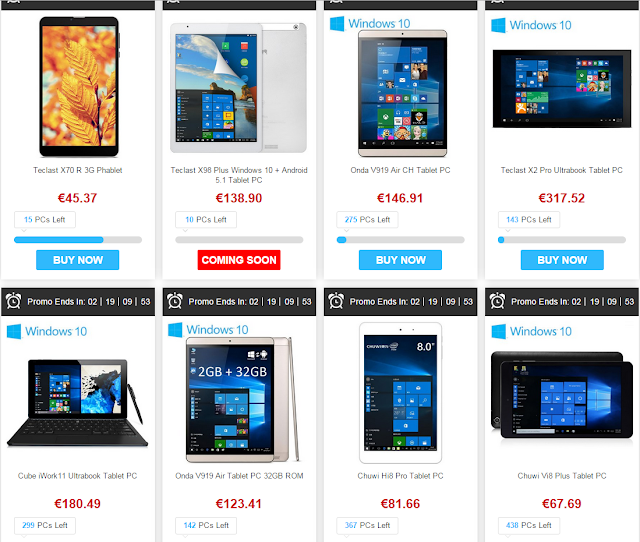This screenshot has height=542, width=640.
Task: Click the red Coming Soon button
Action: [239, 260]
